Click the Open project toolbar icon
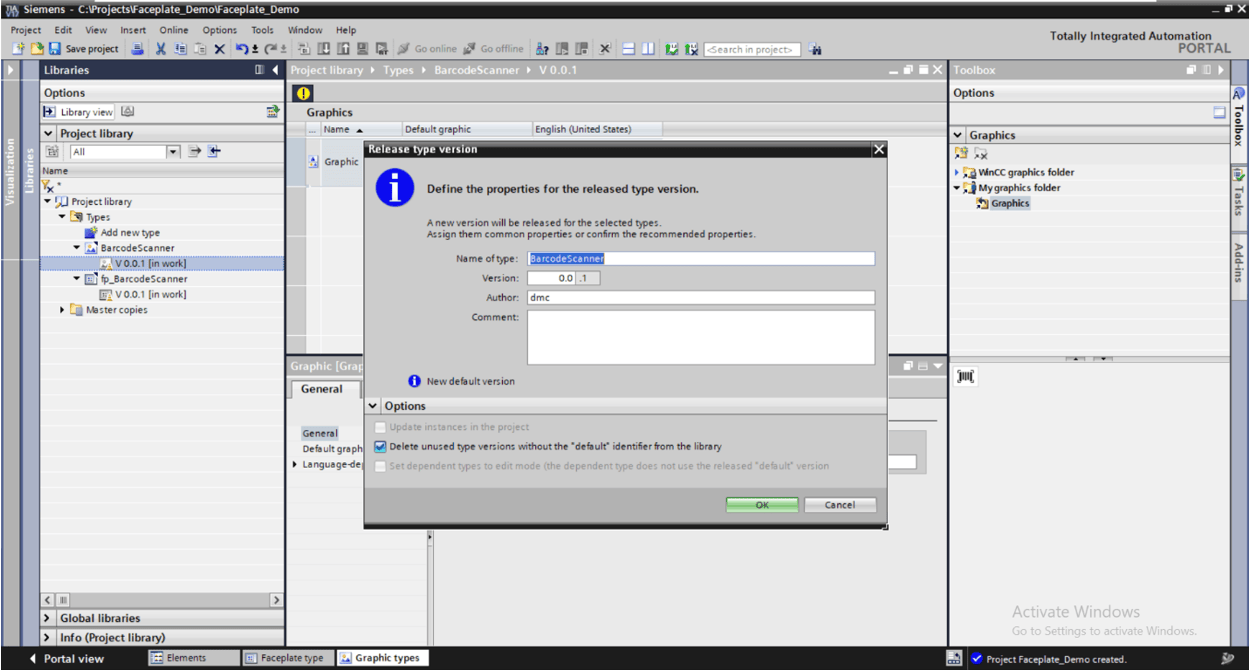The height and width of the screenshot is (671, 1251). click(x=36, y=49)
